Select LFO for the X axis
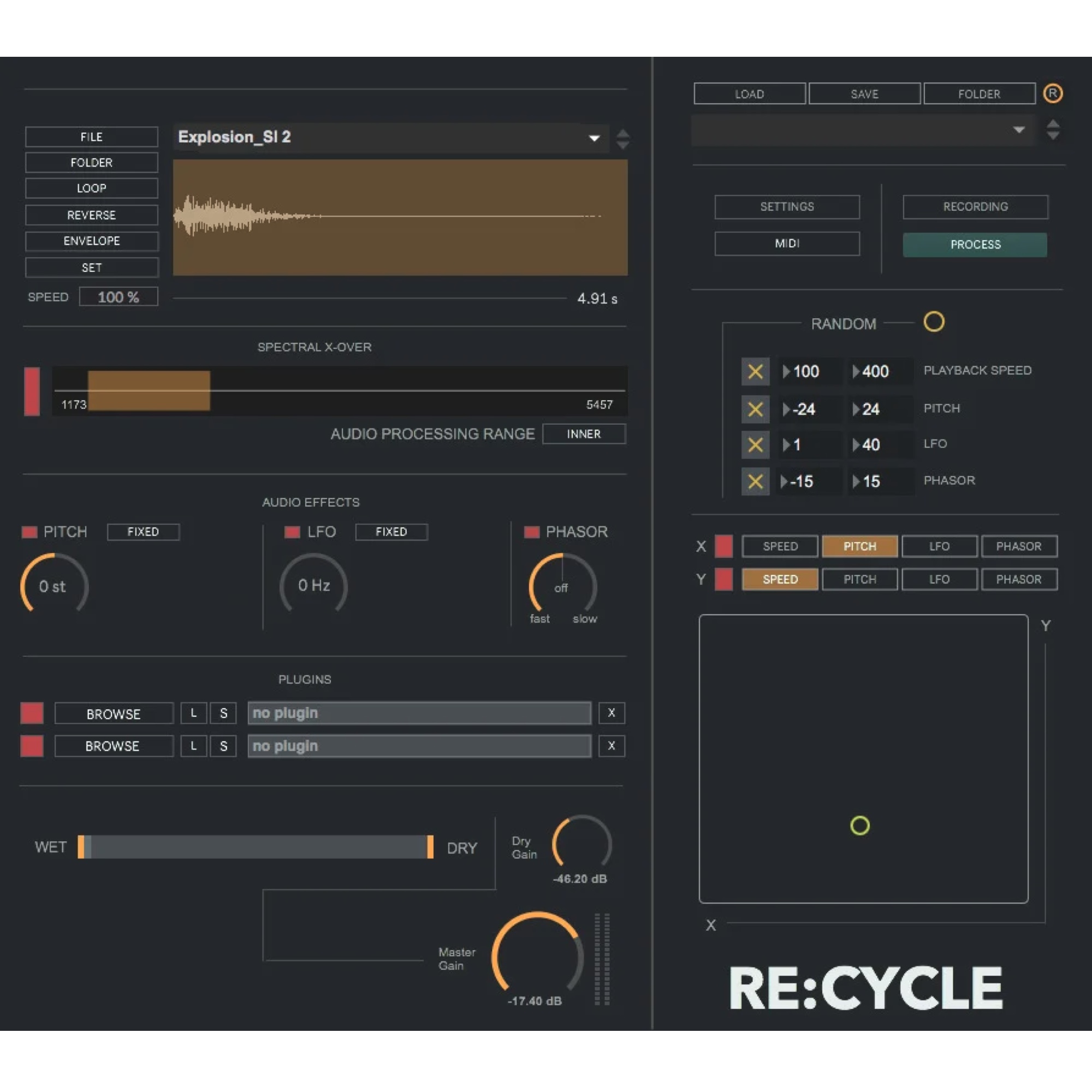 939,546
